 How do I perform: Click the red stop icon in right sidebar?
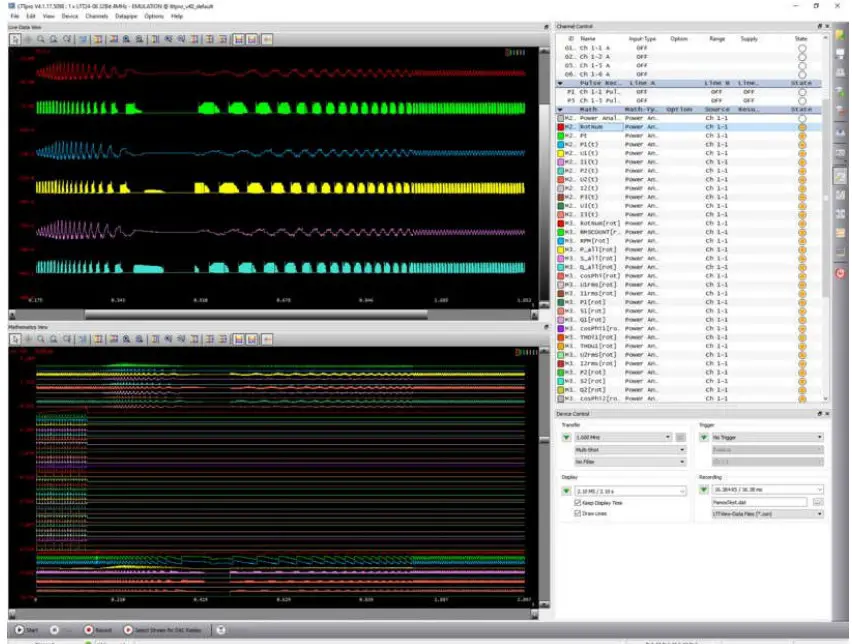point(840,273)
